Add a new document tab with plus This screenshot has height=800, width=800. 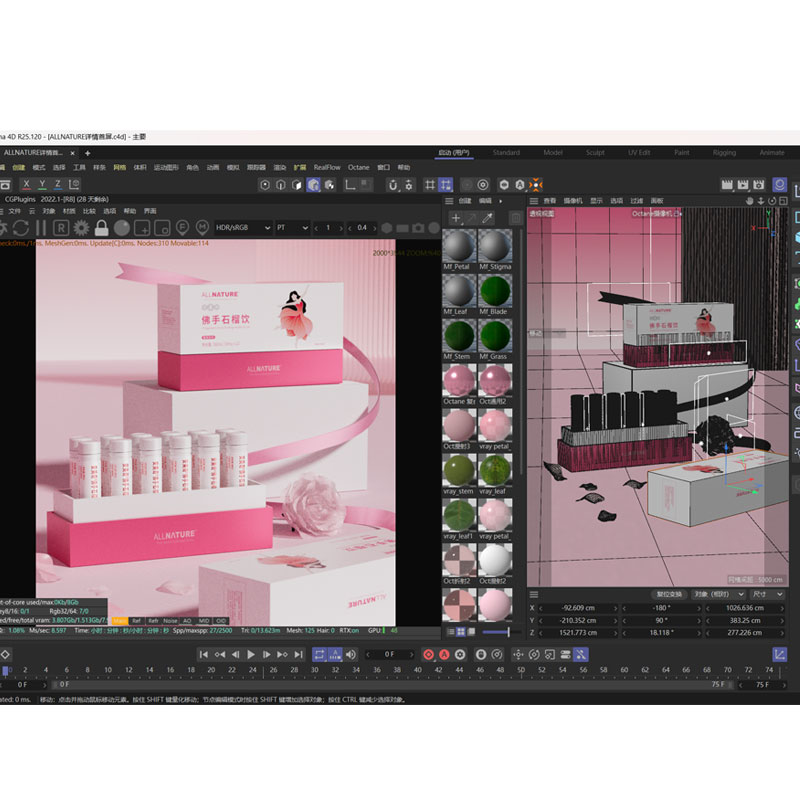pos(88,153)
